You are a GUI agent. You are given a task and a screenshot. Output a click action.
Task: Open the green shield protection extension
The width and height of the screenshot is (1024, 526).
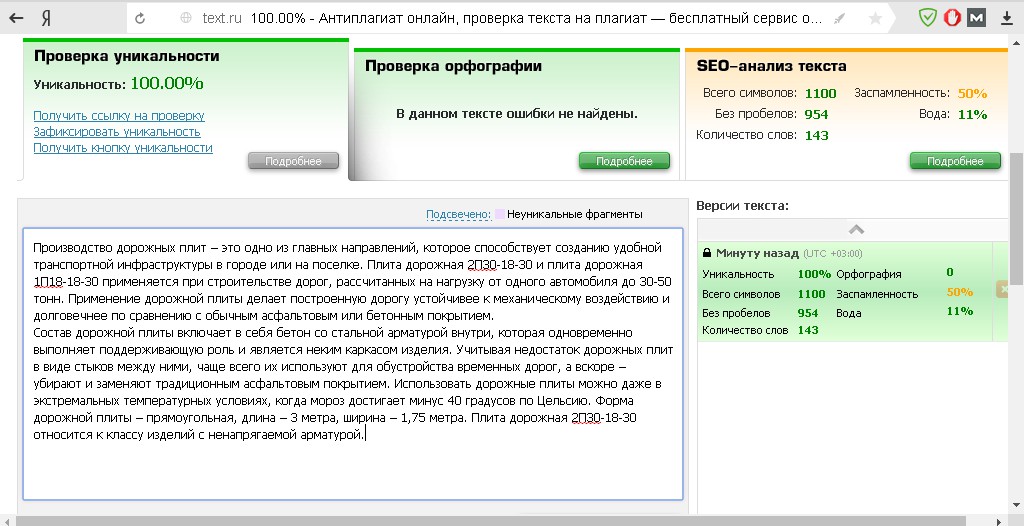point(927,18)
